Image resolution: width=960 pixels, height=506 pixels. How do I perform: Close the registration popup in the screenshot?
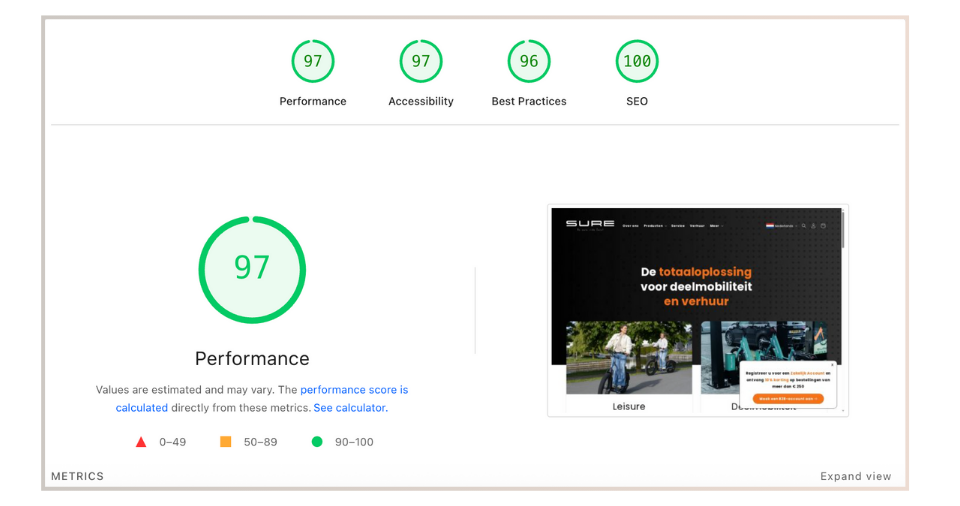tap(832, 364)
